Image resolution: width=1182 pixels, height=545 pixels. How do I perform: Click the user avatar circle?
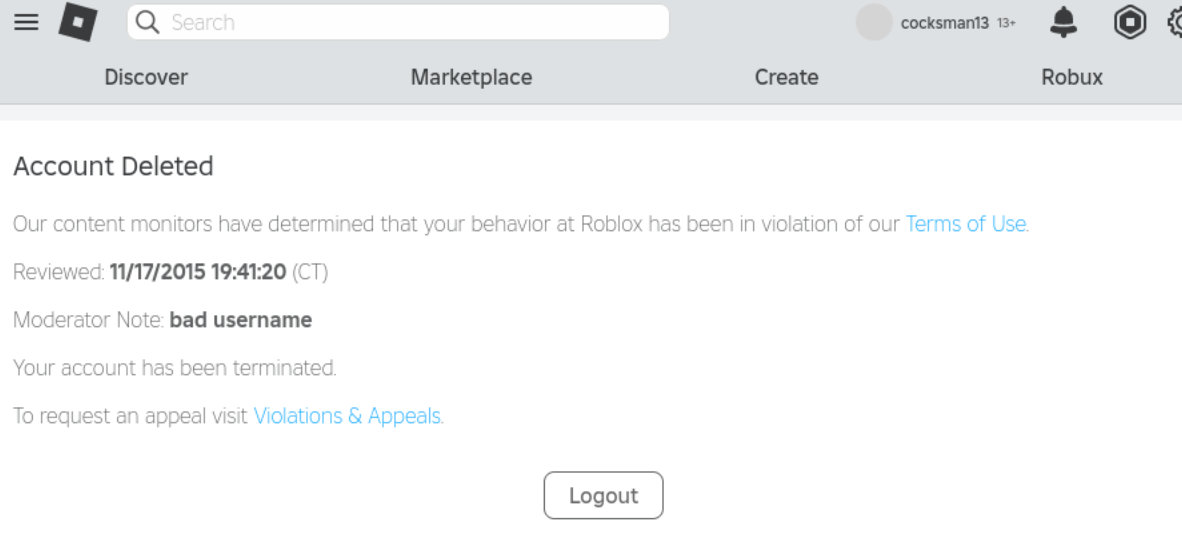pyautogui.click(x=874, y=22)
